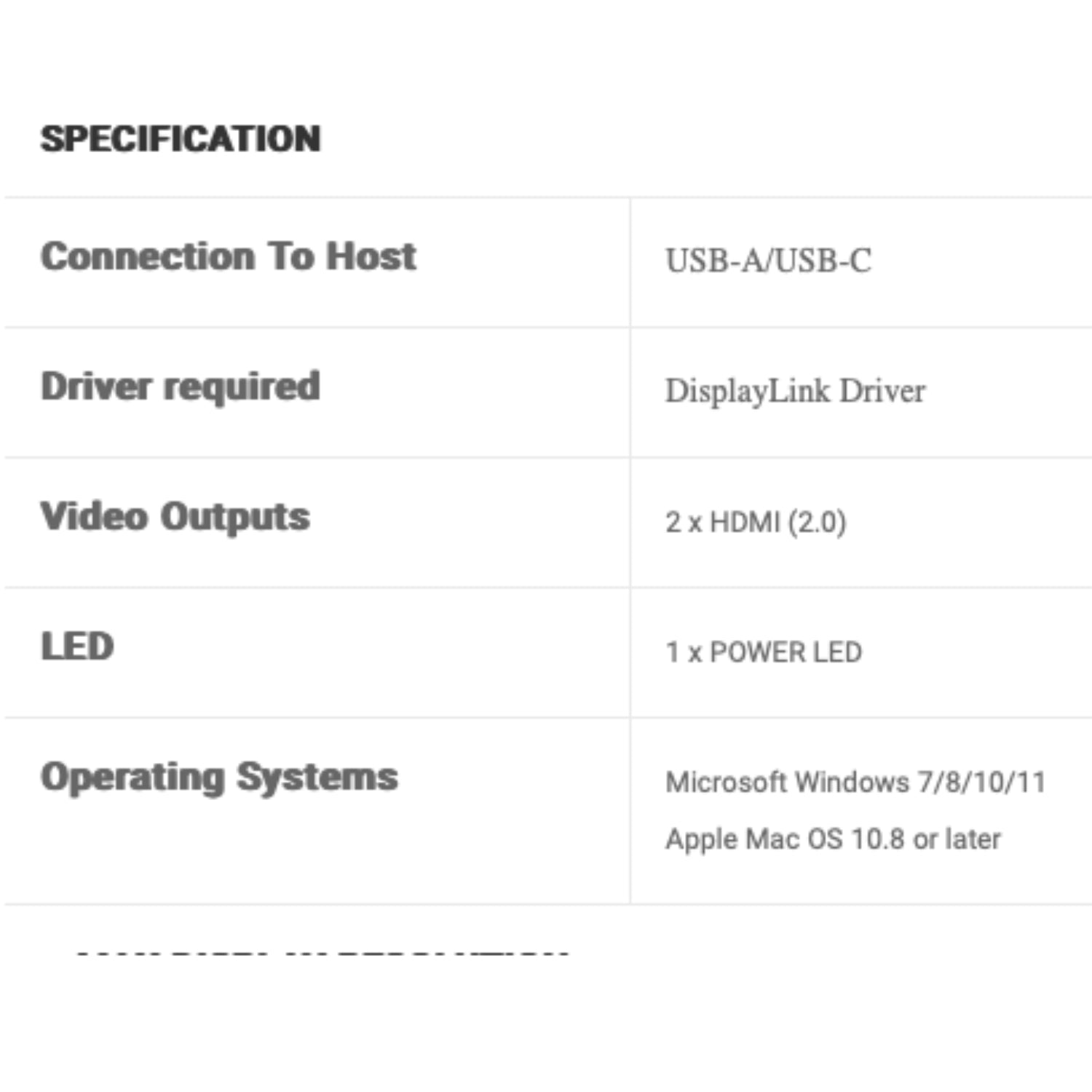Screen dimensions: 1092x1092
Task: Click the SPECIFICATION heading
Action: pos(181,139)
